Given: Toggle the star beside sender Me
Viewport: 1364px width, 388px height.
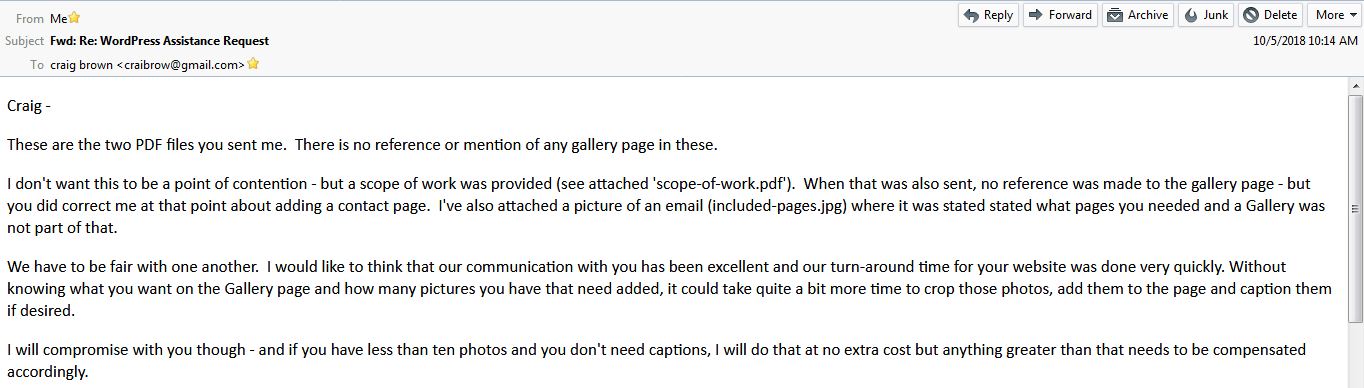Looking at the screenshot, I should click(74, 18).
